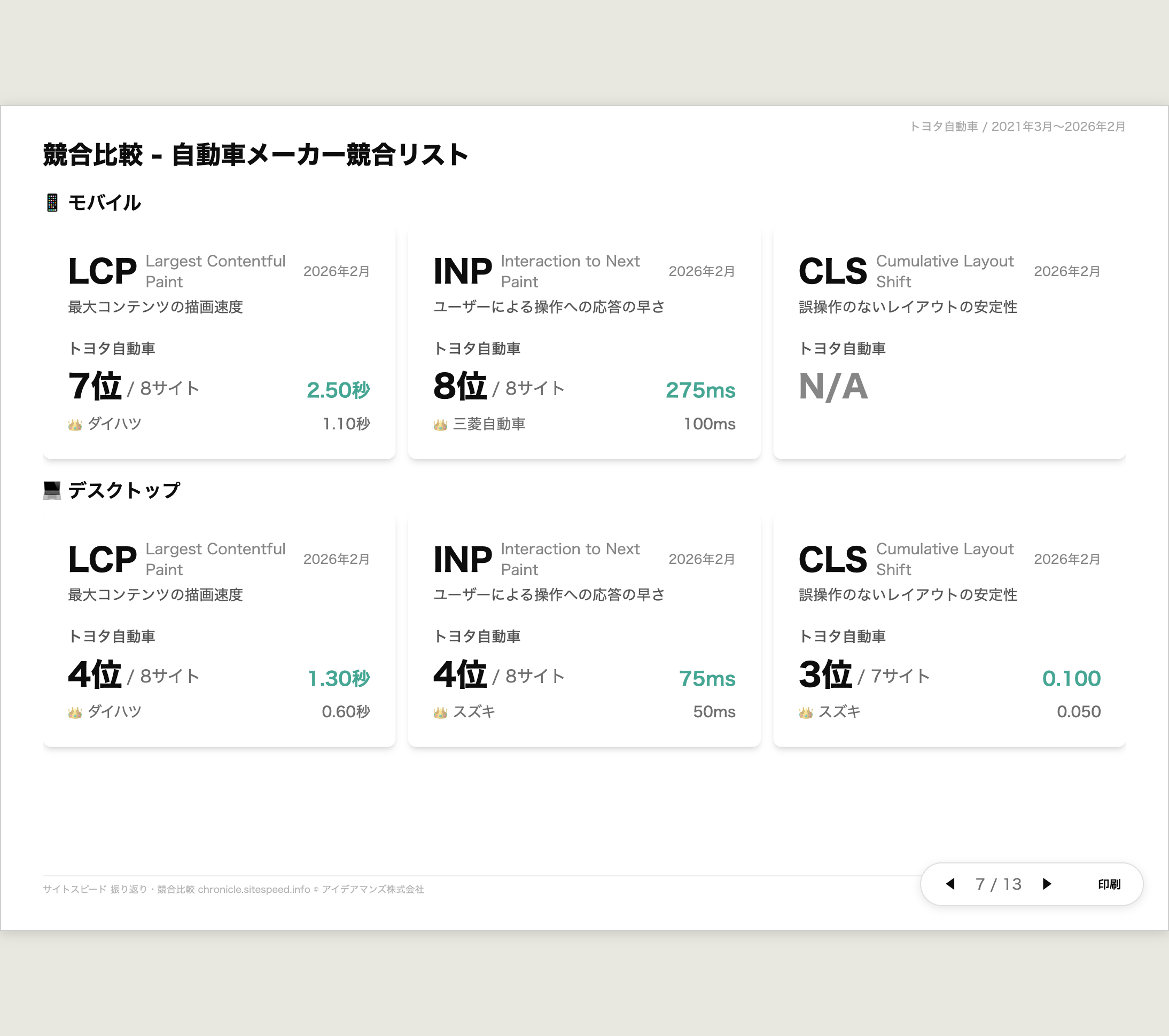This screenshot has height=1036, width=1169.
Task: Click the desktop CLS 0.100 value
Action: pyautogui.click(x=1071, y=678)
